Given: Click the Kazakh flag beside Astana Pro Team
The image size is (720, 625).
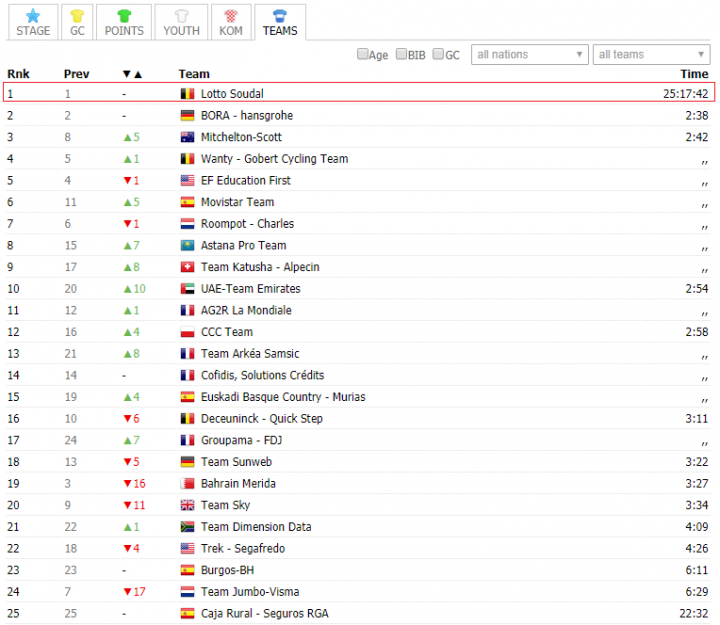Looking at the screenshot, I should [x=187, y=245].
